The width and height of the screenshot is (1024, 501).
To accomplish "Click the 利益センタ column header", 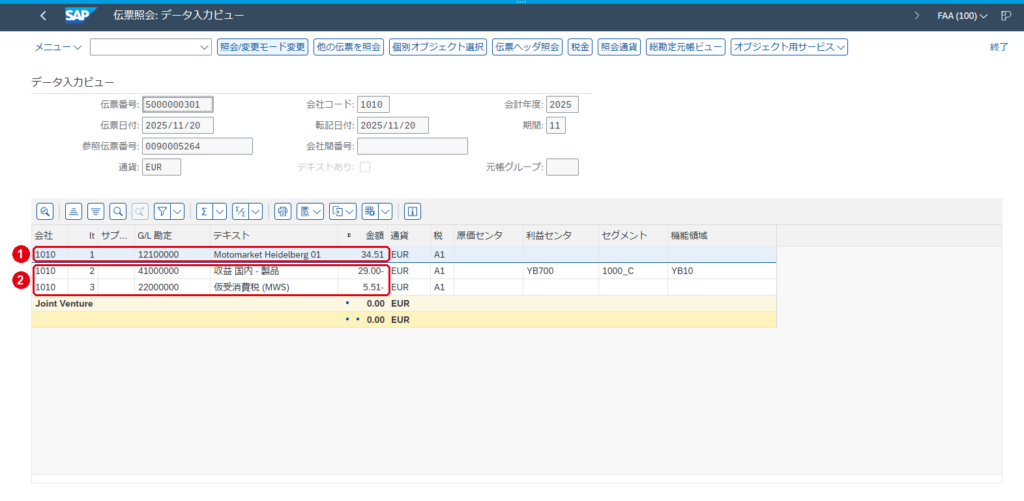I will point(559,235).
